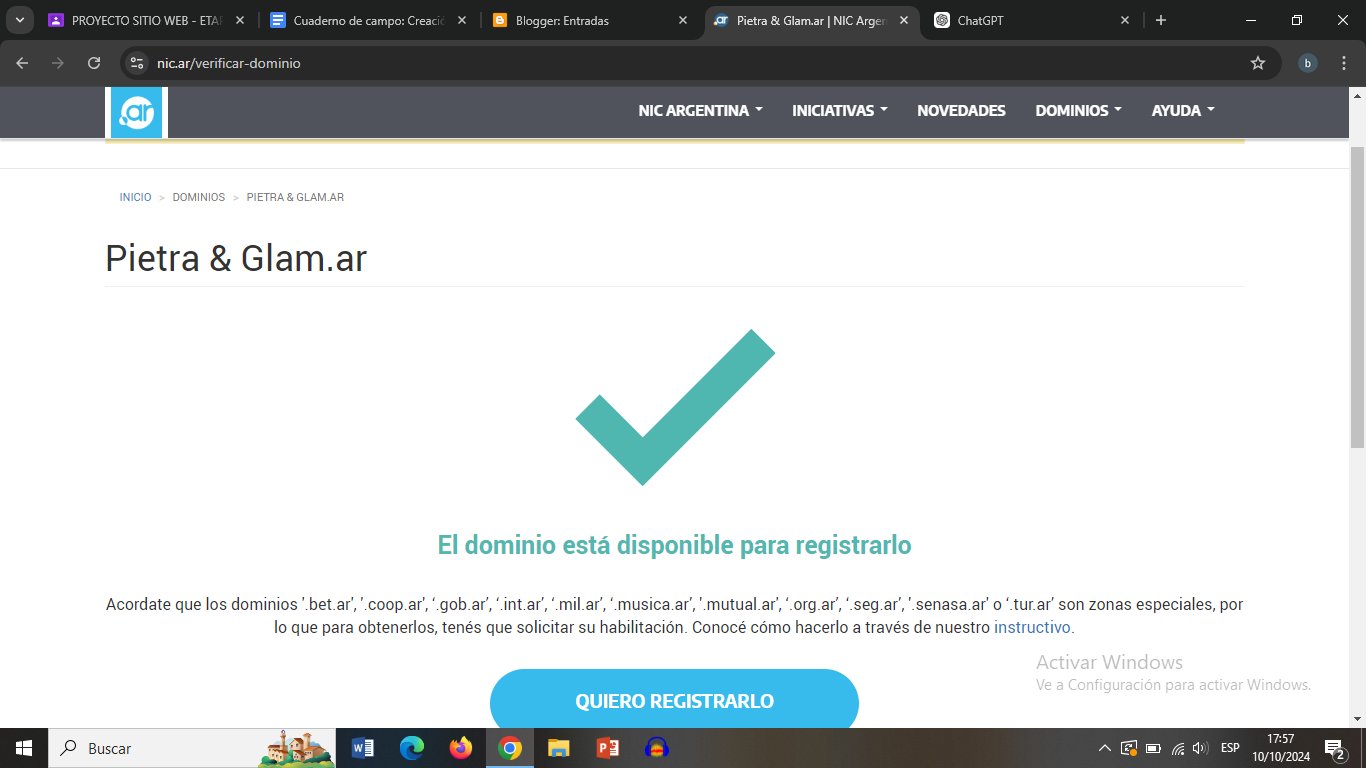Show hidden system tray icons

point(1104,748)
